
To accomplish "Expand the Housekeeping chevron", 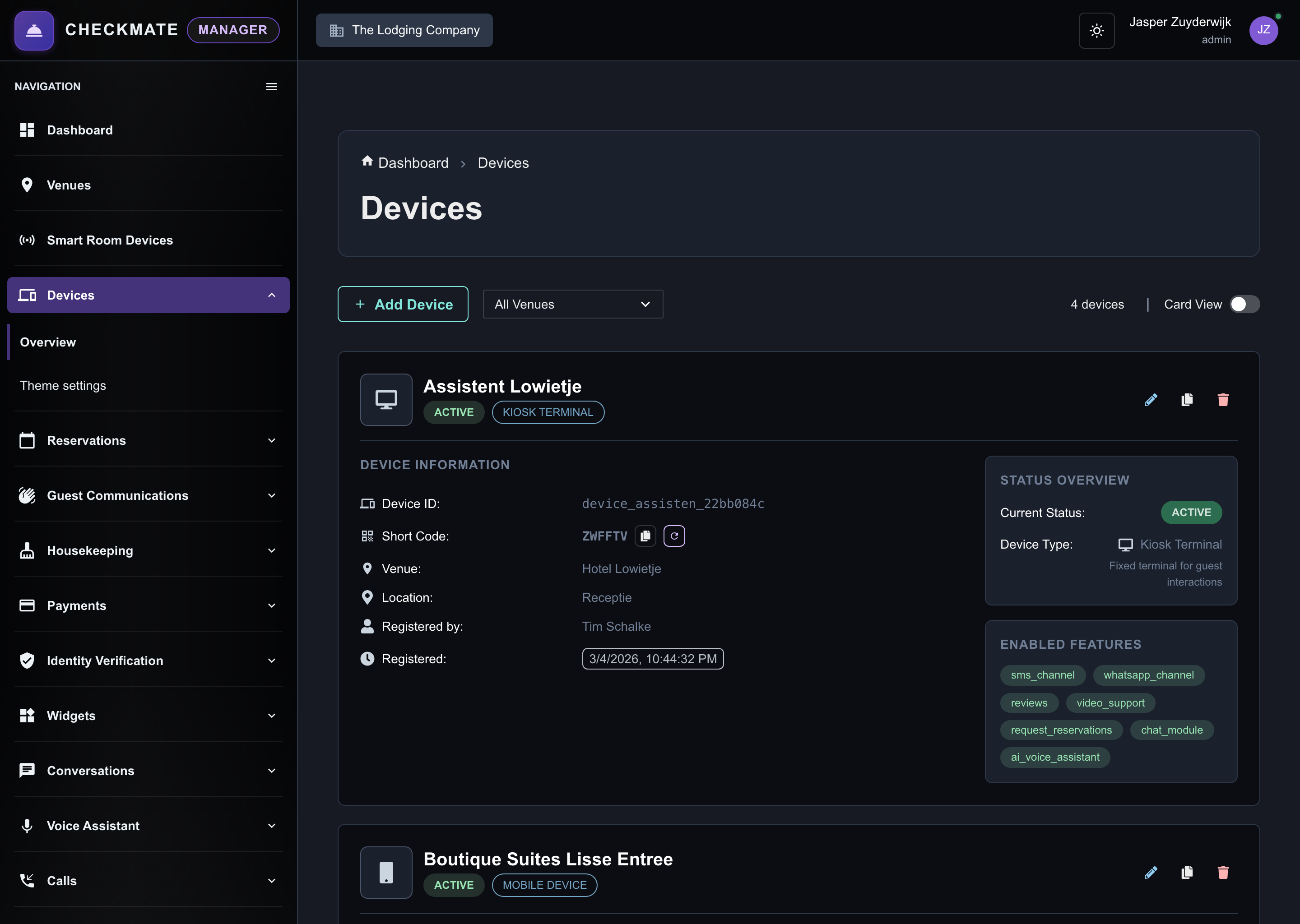I will point(271,550).
